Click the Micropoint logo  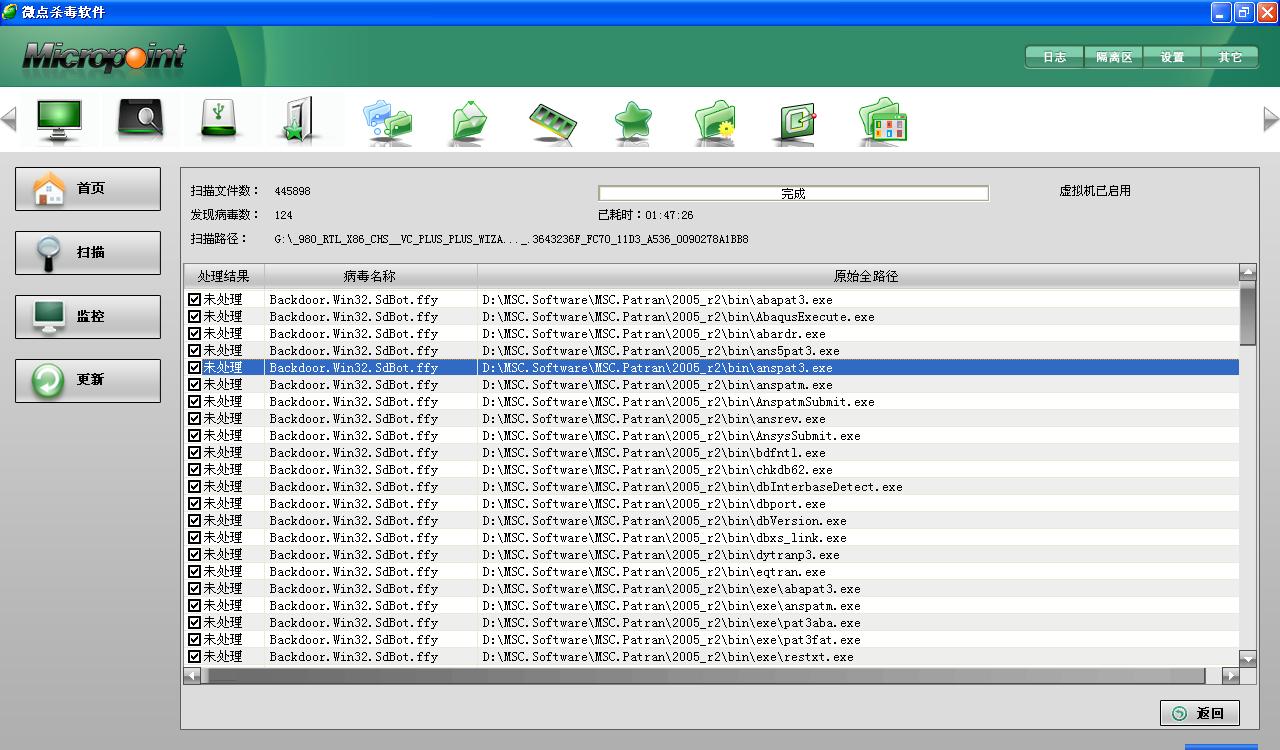[x=104, y=57]
